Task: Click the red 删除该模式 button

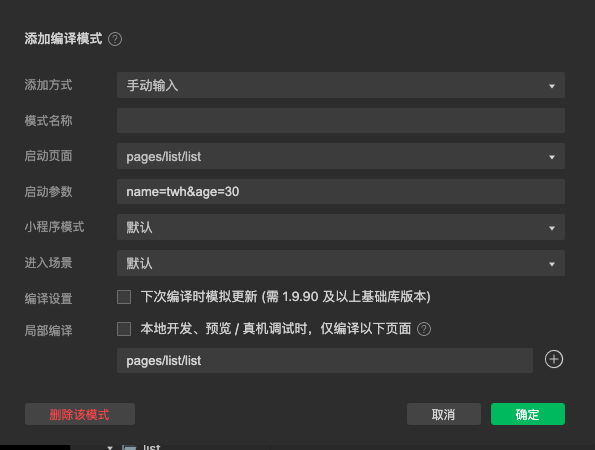Action: pyautogui.click(x=80, y=414)
